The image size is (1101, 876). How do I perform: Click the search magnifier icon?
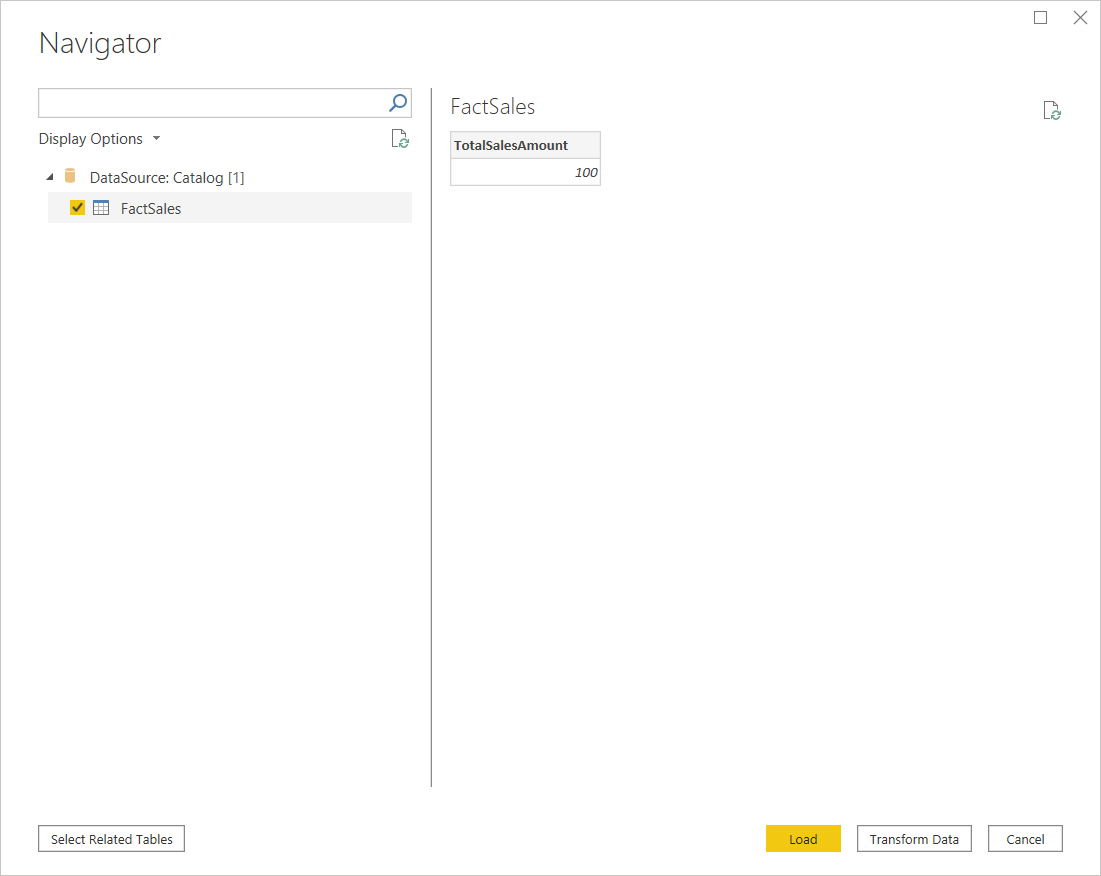(398, 103)
